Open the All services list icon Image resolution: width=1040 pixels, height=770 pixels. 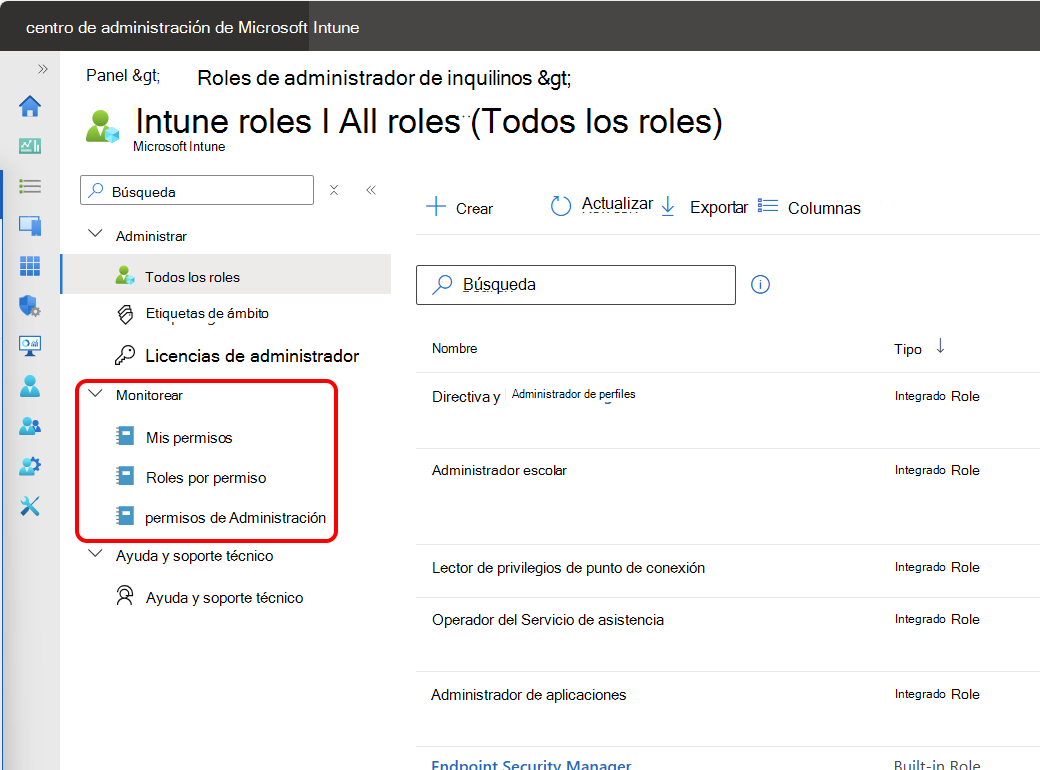tap(30, 186)
